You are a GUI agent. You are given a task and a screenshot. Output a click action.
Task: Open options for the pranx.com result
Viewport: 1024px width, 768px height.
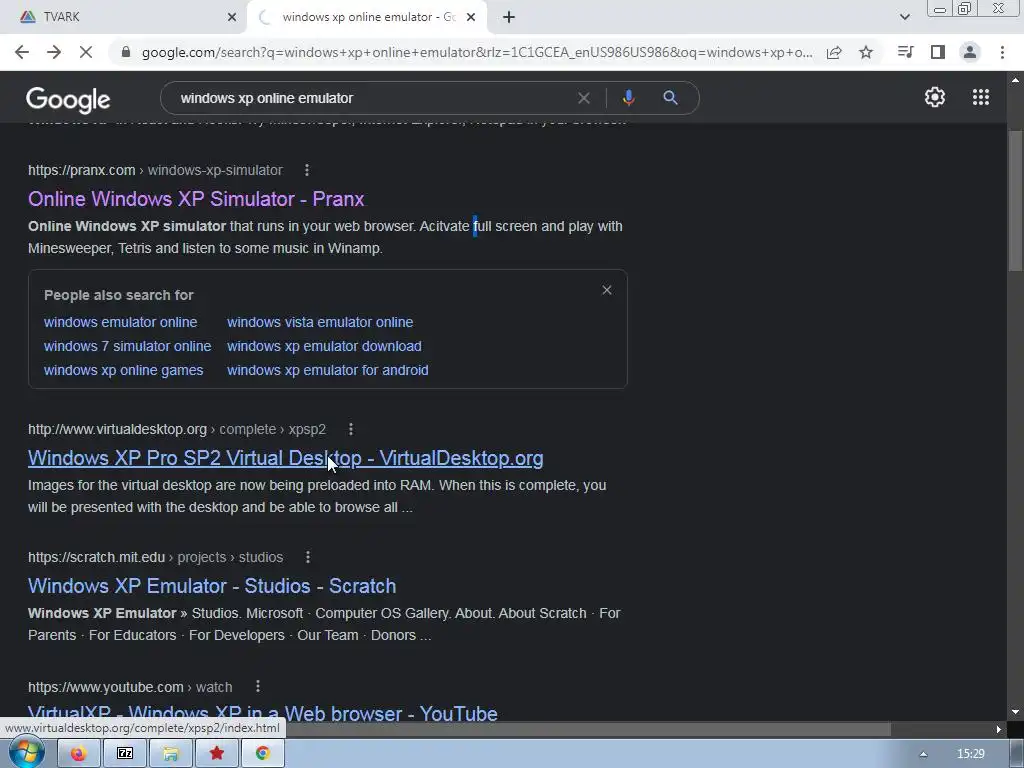click(307, 170)
